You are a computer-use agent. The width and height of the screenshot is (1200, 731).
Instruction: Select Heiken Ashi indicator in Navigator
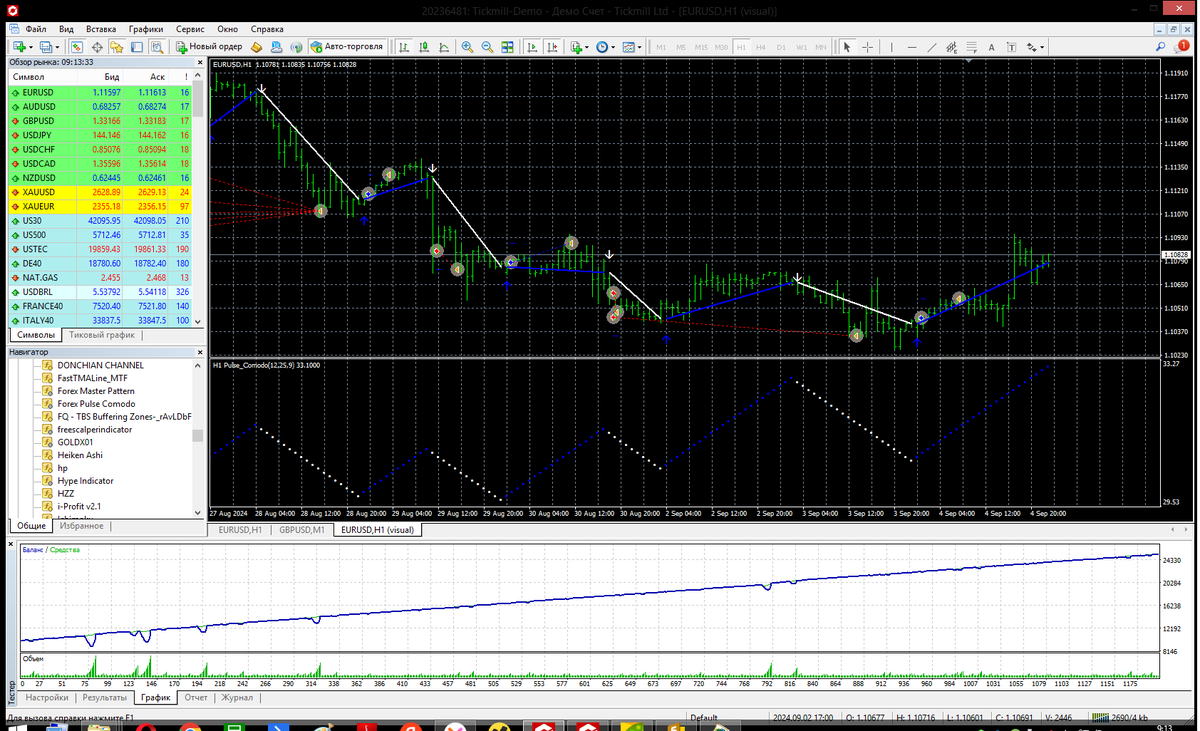point(79,455)
